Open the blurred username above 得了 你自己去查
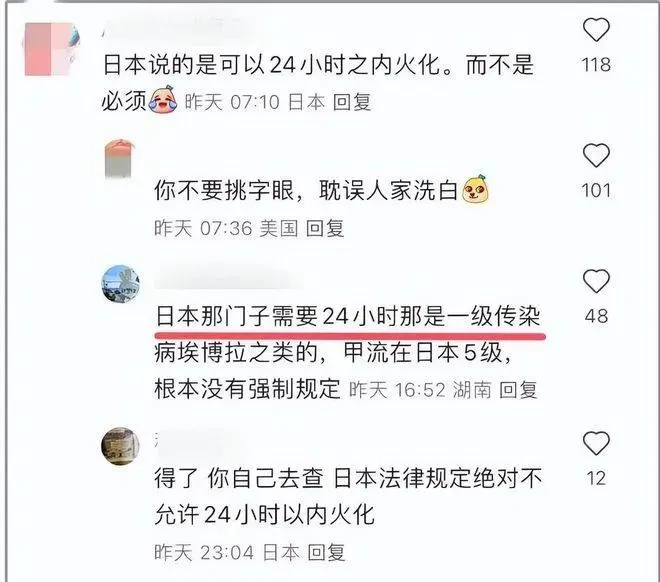 pyautogui.click(x=192, y=441)
